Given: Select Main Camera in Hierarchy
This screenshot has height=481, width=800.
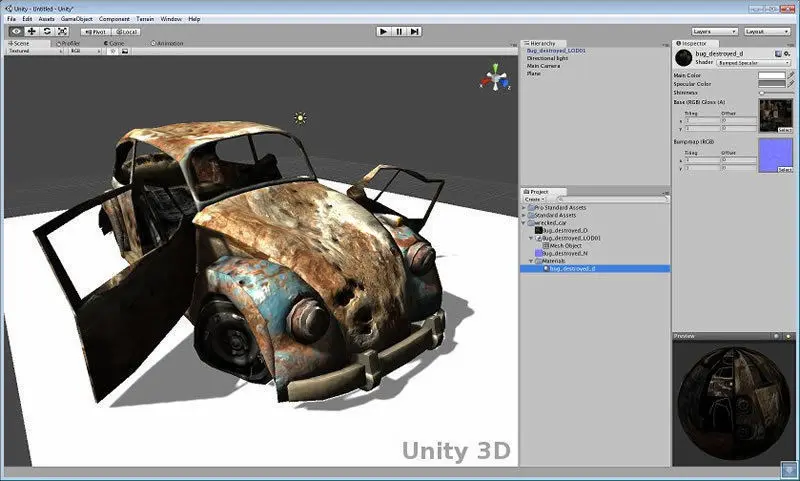Looking at the screenshot, I should coord(543,66).
